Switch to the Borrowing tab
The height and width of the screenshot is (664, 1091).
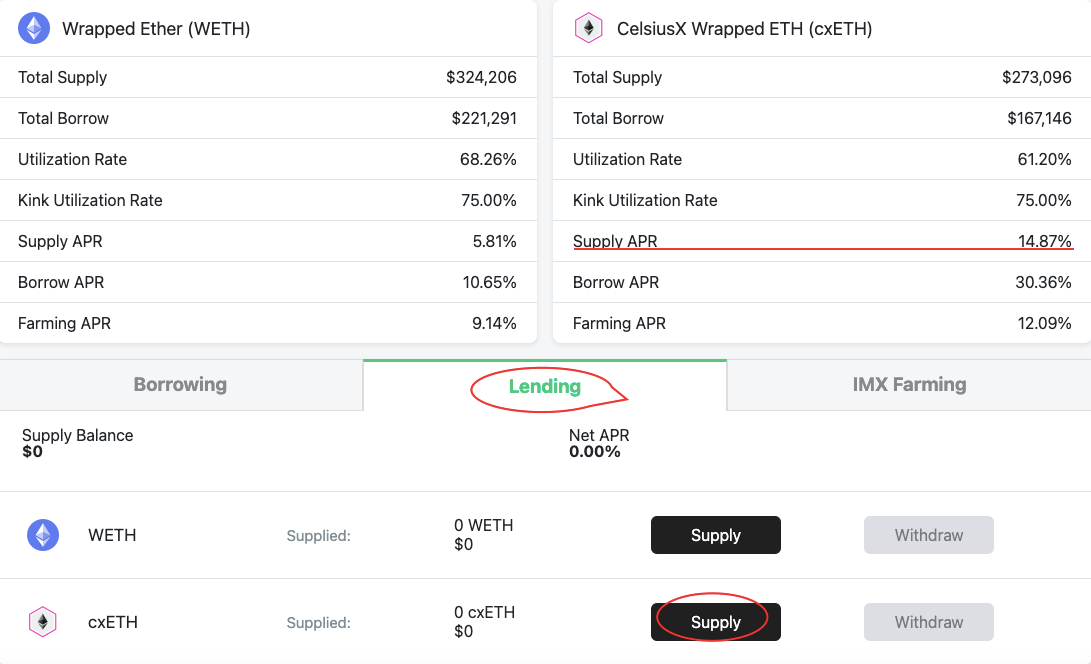pyautogui.click(x=180, y=385)
